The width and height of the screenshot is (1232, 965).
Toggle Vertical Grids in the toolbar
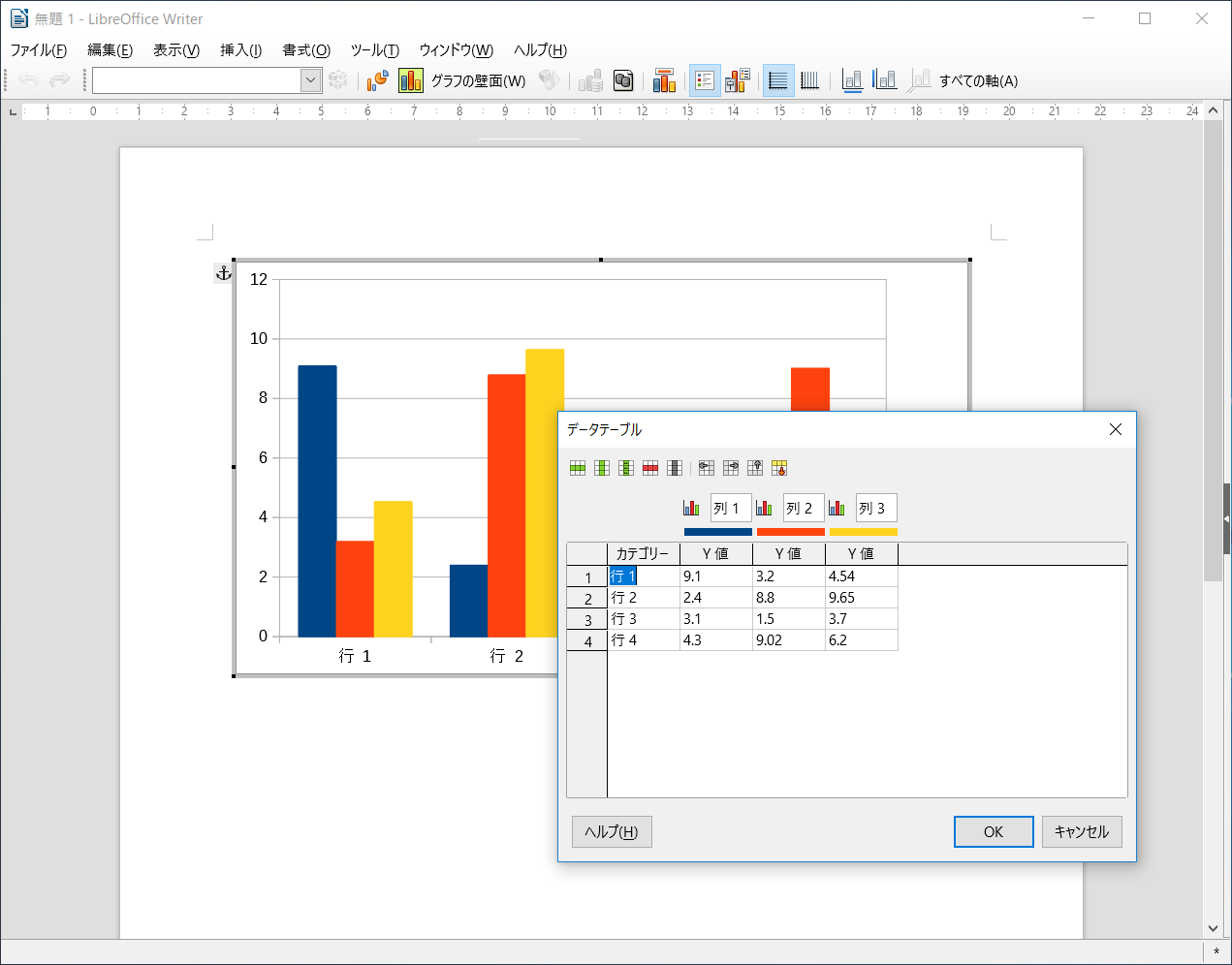809,80
